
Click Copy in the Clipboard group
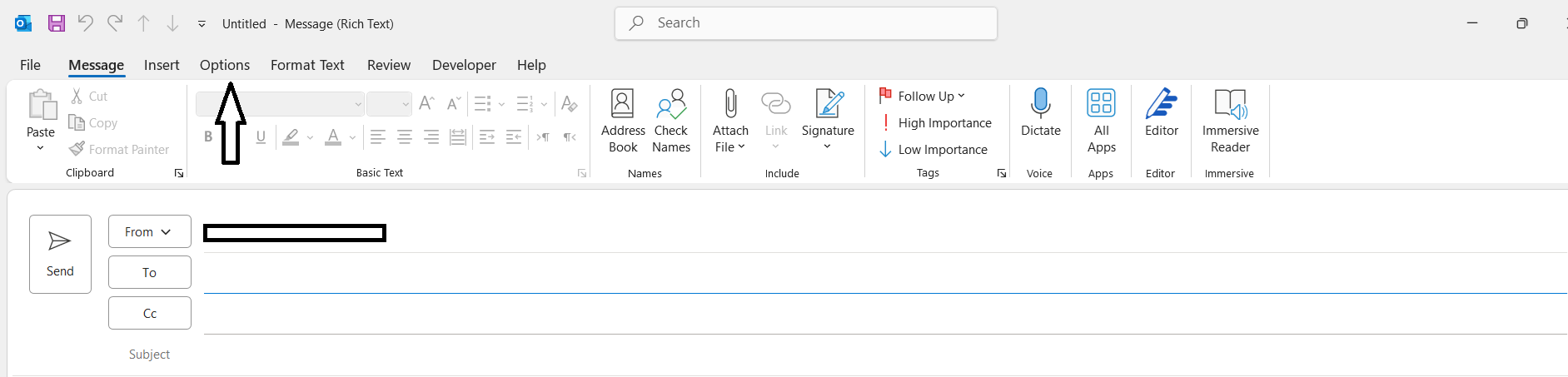(93, 123)
